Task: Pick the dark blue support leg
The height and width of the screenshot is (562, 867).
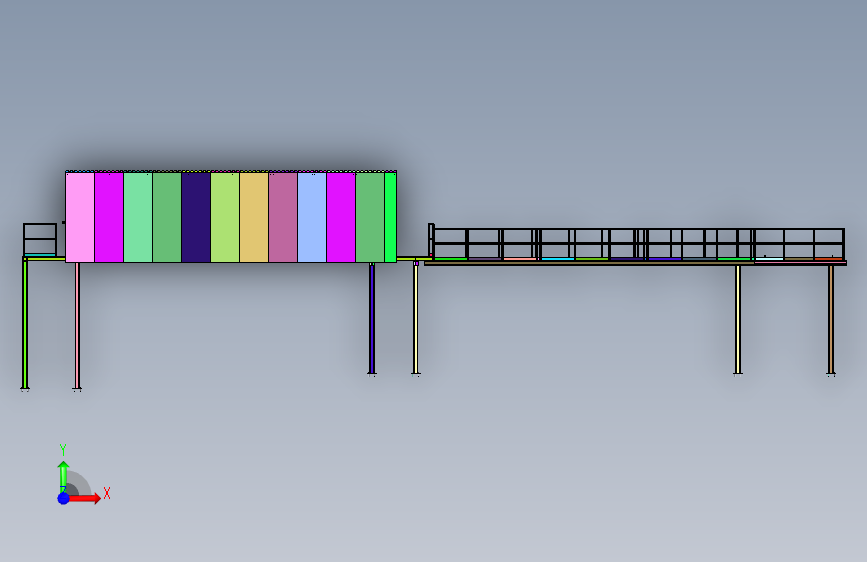Action: coord(372,319)
